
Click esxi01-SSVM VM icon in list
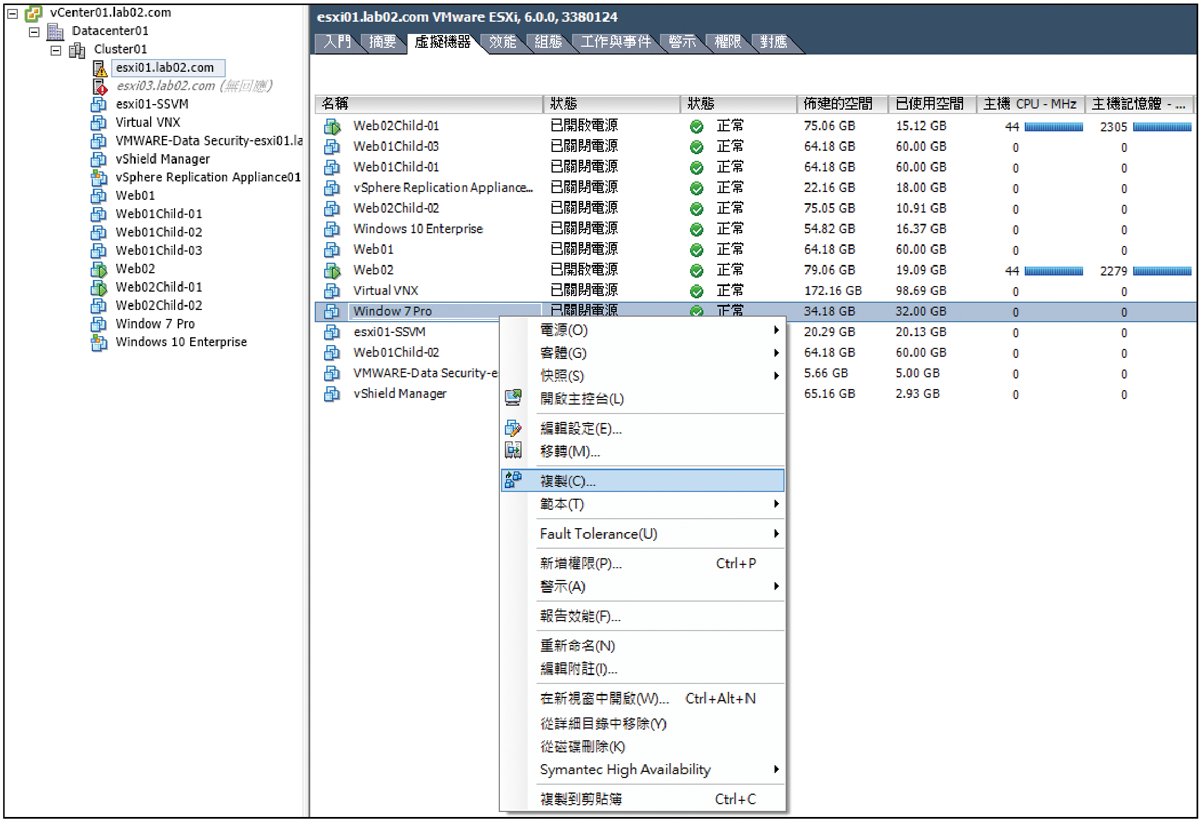[332, 332]
